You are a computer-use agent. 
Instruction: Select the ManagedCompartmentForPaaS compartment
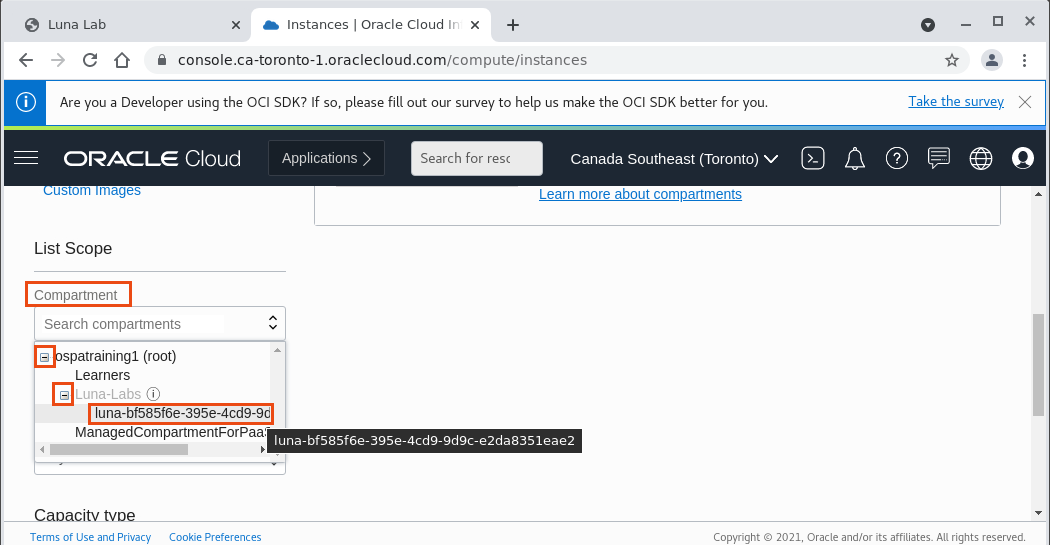(x=171, y=433)
